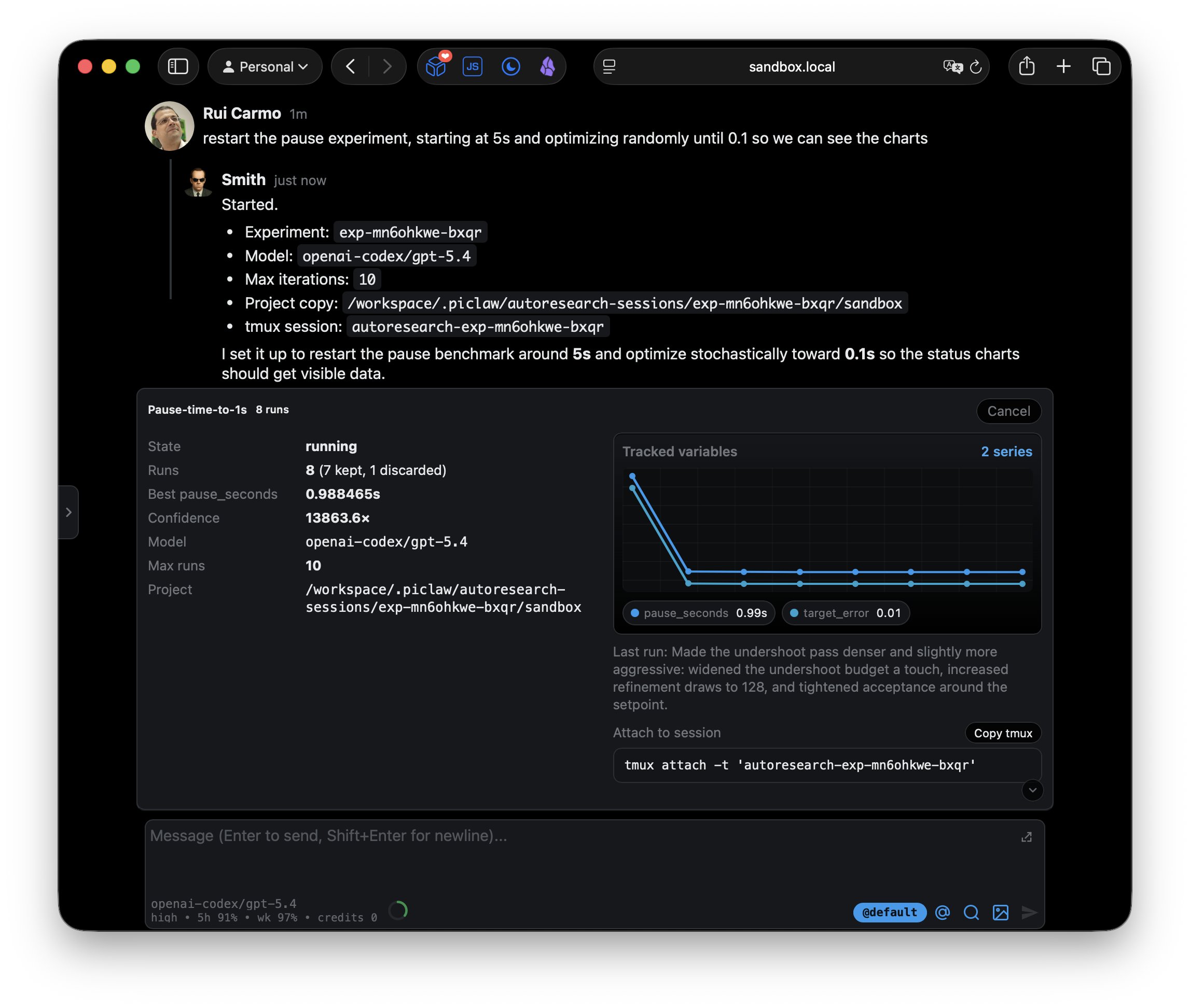Expand the left side panel chevron

[68, 512]
